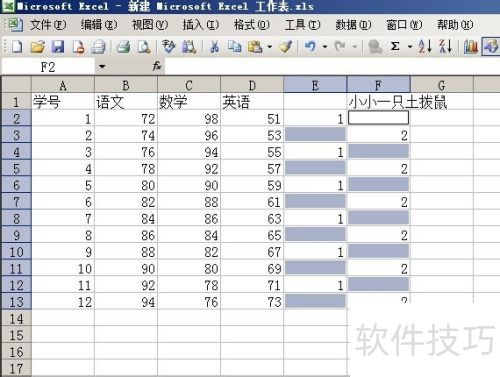
Task: Open the 文件(F) menu
Action: [x=48, y=25]
